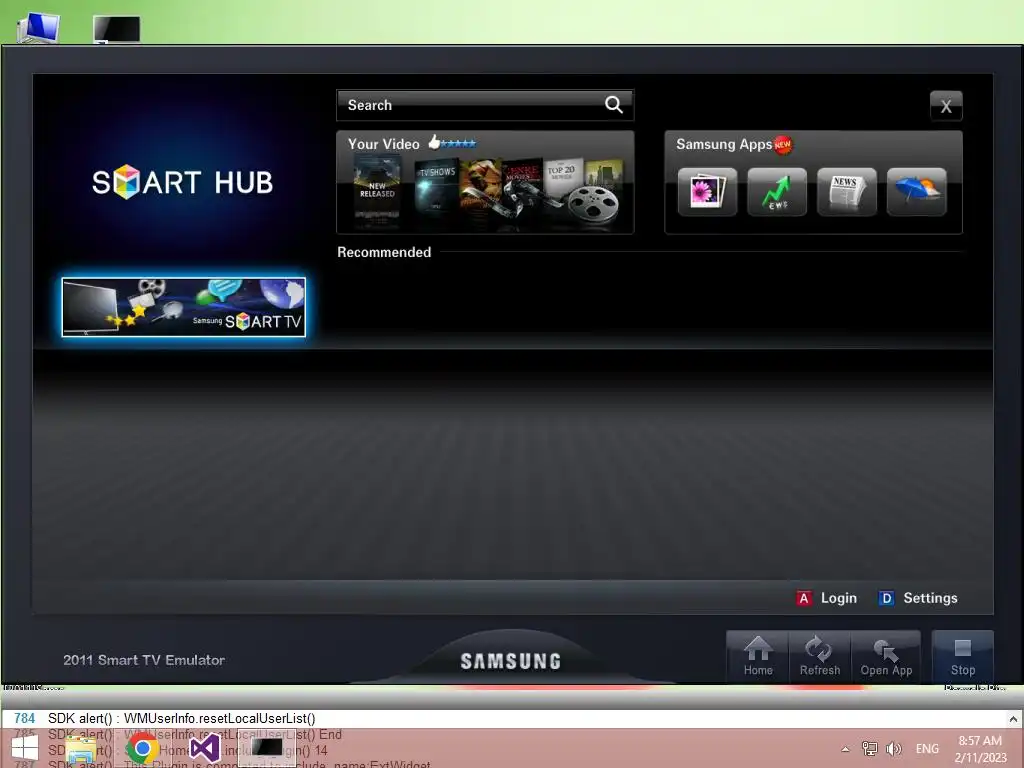1024x768 pixels.
Task: Open the volume speaker tray icon
Action: click(893, 748)
